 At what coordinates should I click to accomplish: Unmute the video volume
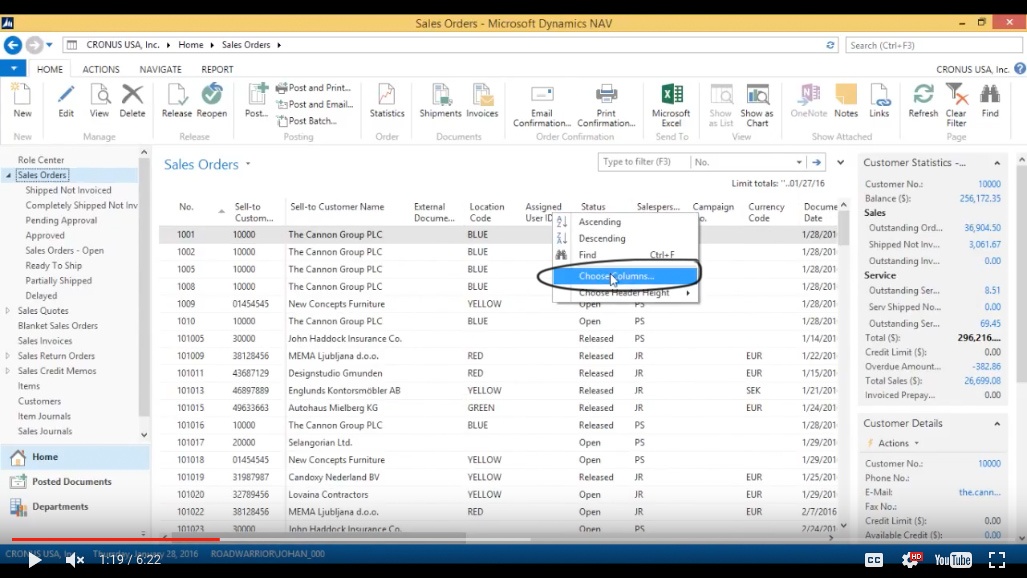pyautogui.click(x=75, y=560)
